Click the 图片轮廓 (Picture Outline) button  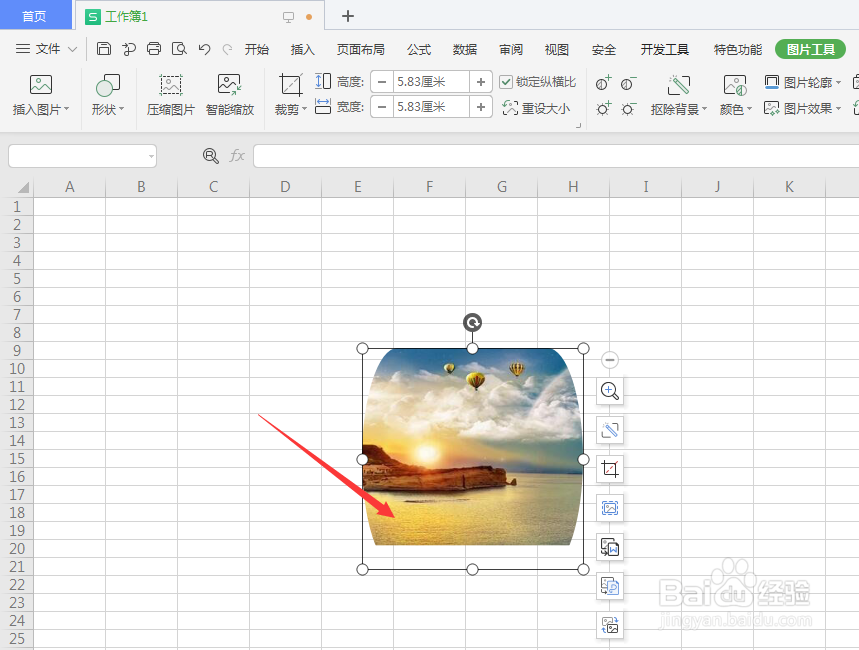tap(806, 82)
